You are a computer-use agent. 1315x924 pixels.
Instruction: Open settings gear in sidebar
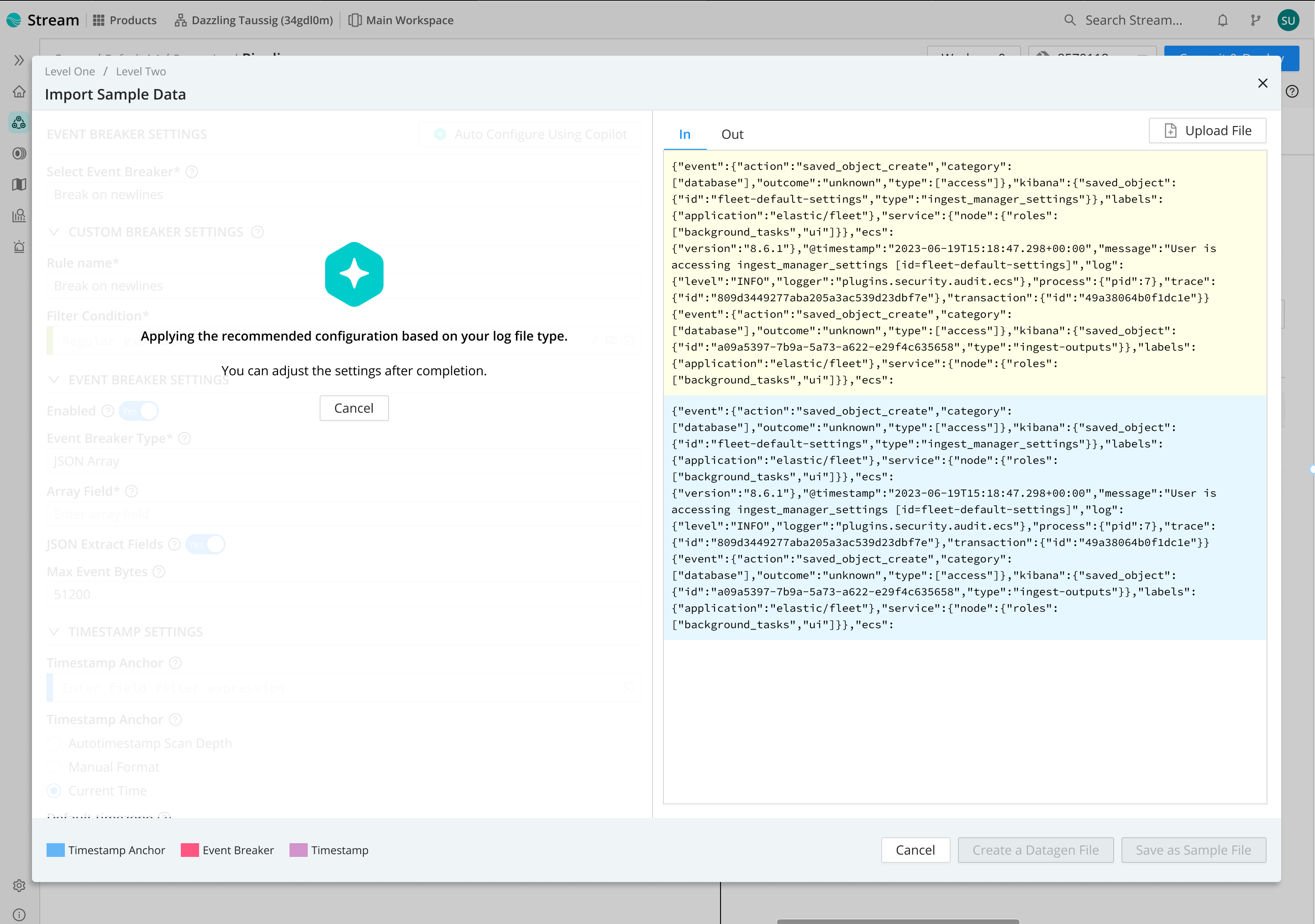(x=19, y=885)
